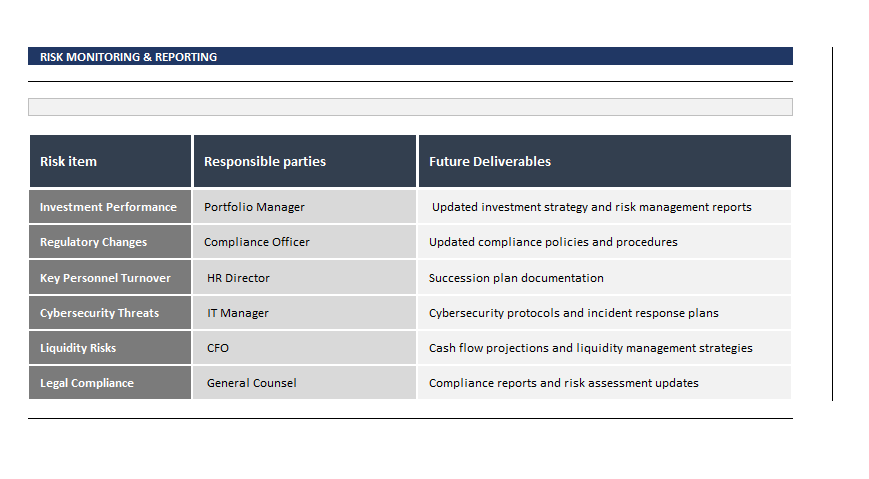869x479 pixels.
Task: Select the HR Director cell
Action: coord(305,277)
